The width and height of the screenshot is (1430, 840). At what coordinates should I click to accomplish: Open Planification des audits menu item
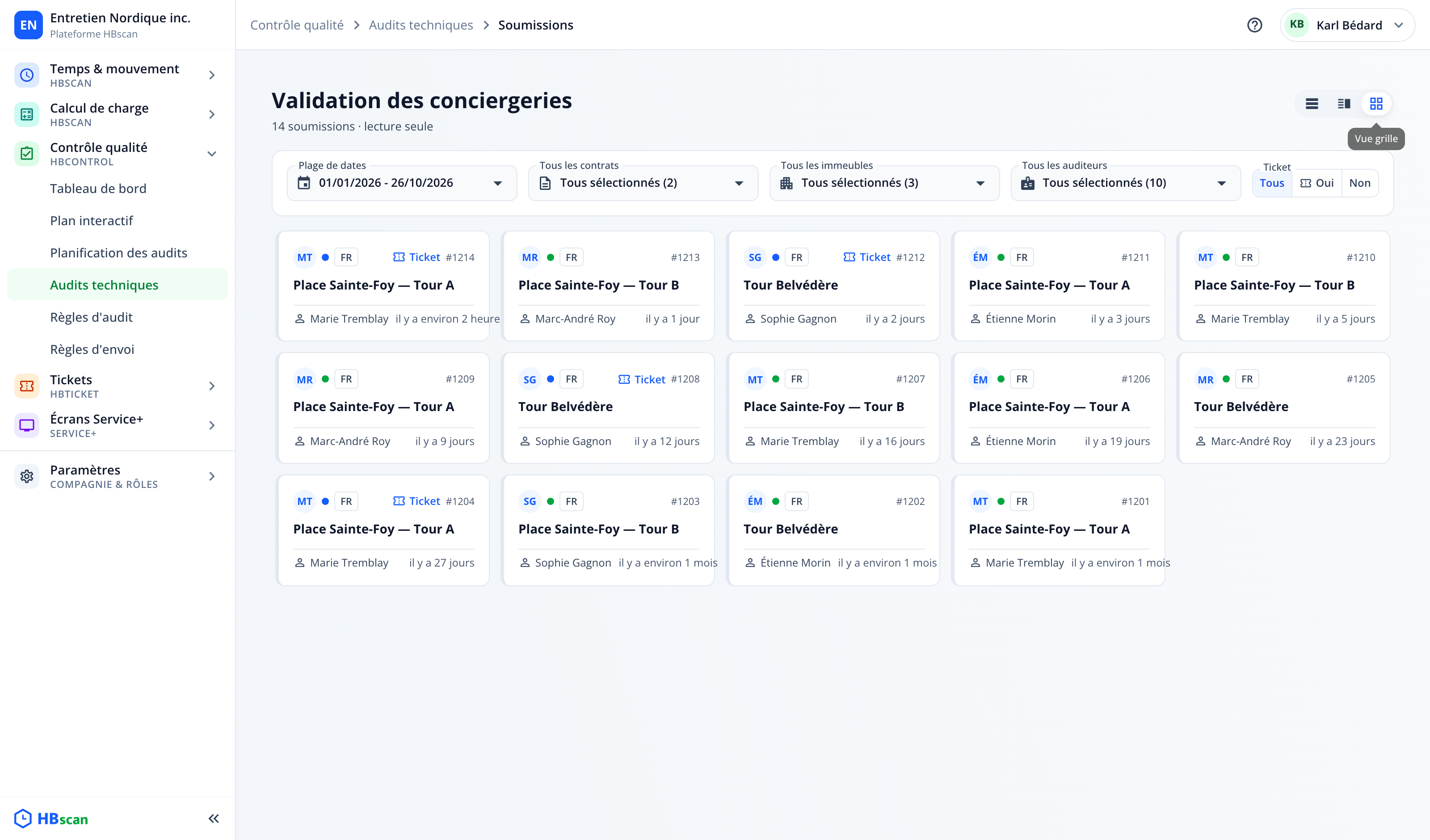click(x=118, y=252)
